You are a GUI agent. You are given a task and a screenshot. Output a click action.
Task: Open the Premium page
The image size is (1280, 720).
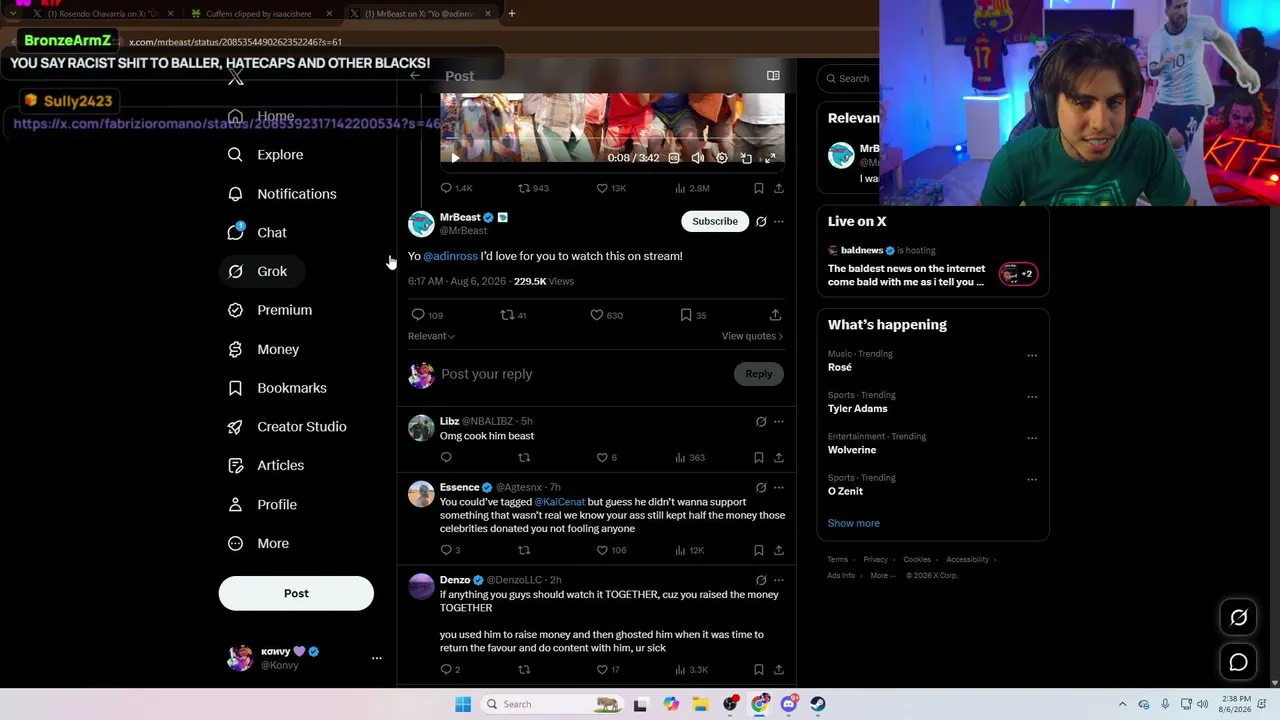269,310
